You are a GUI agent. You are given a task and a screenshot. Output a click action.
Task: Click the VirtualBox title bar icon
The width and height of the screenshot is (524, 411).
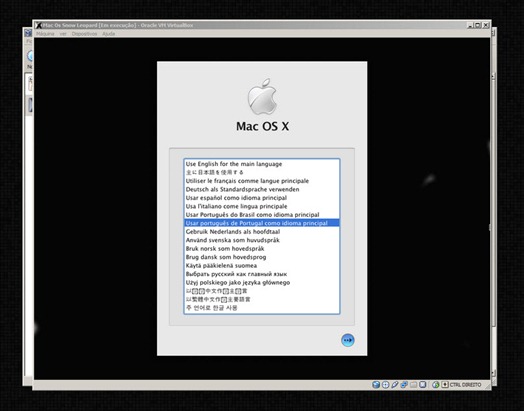tap(39, 25)
